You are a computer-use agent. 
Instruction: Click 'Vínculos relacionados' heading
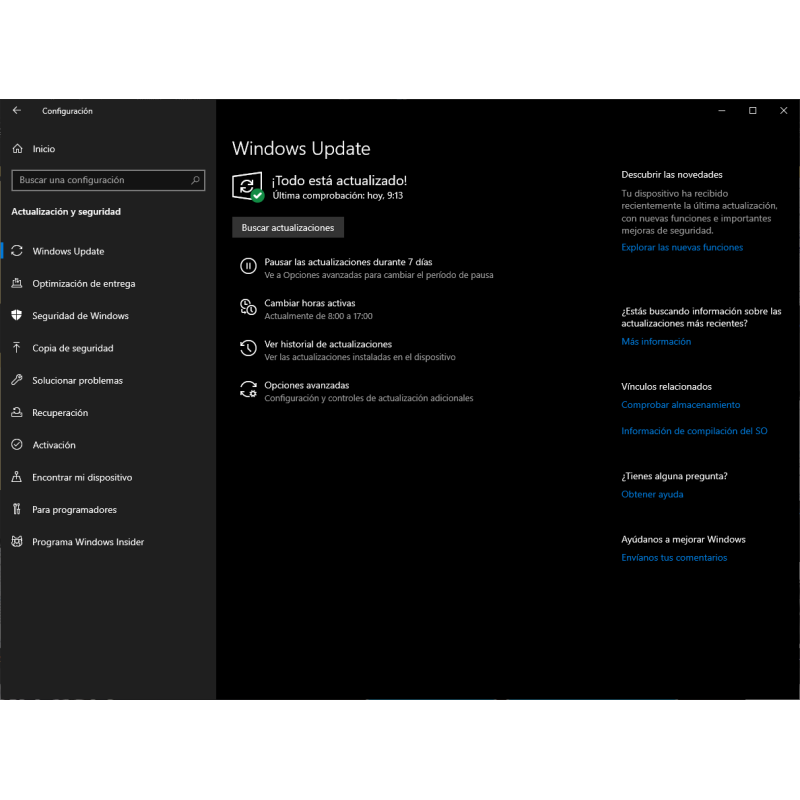(x=666, y=387)
